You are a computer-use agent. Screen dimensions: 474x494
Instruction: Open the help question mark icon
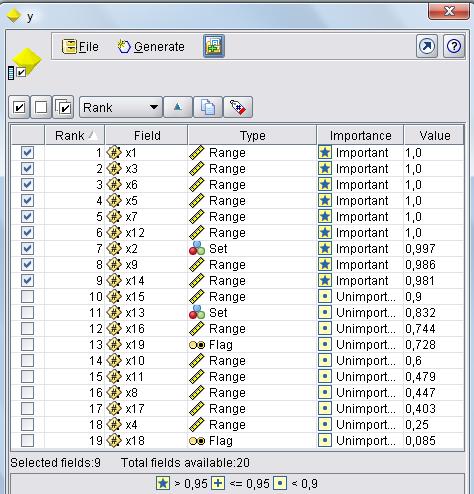coord(454,46)
